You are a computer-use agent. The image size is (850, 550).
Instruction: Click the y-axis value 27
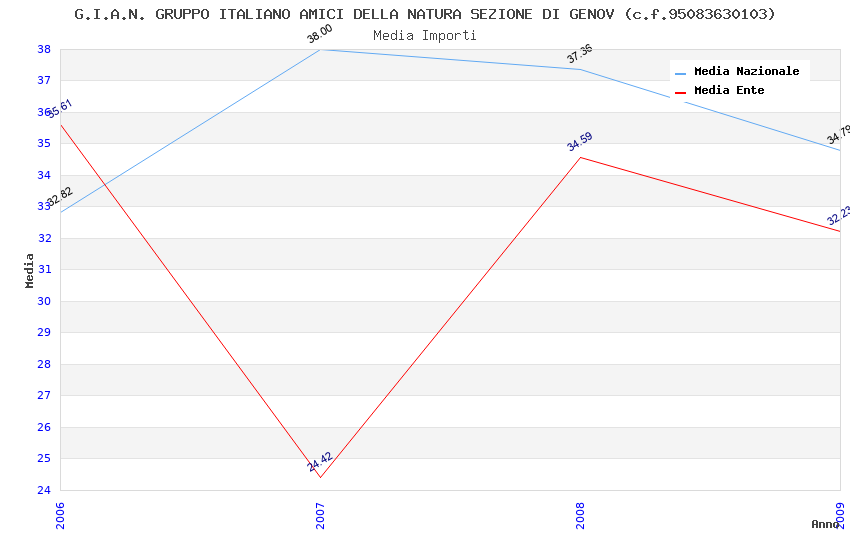(x=44, y=395)
